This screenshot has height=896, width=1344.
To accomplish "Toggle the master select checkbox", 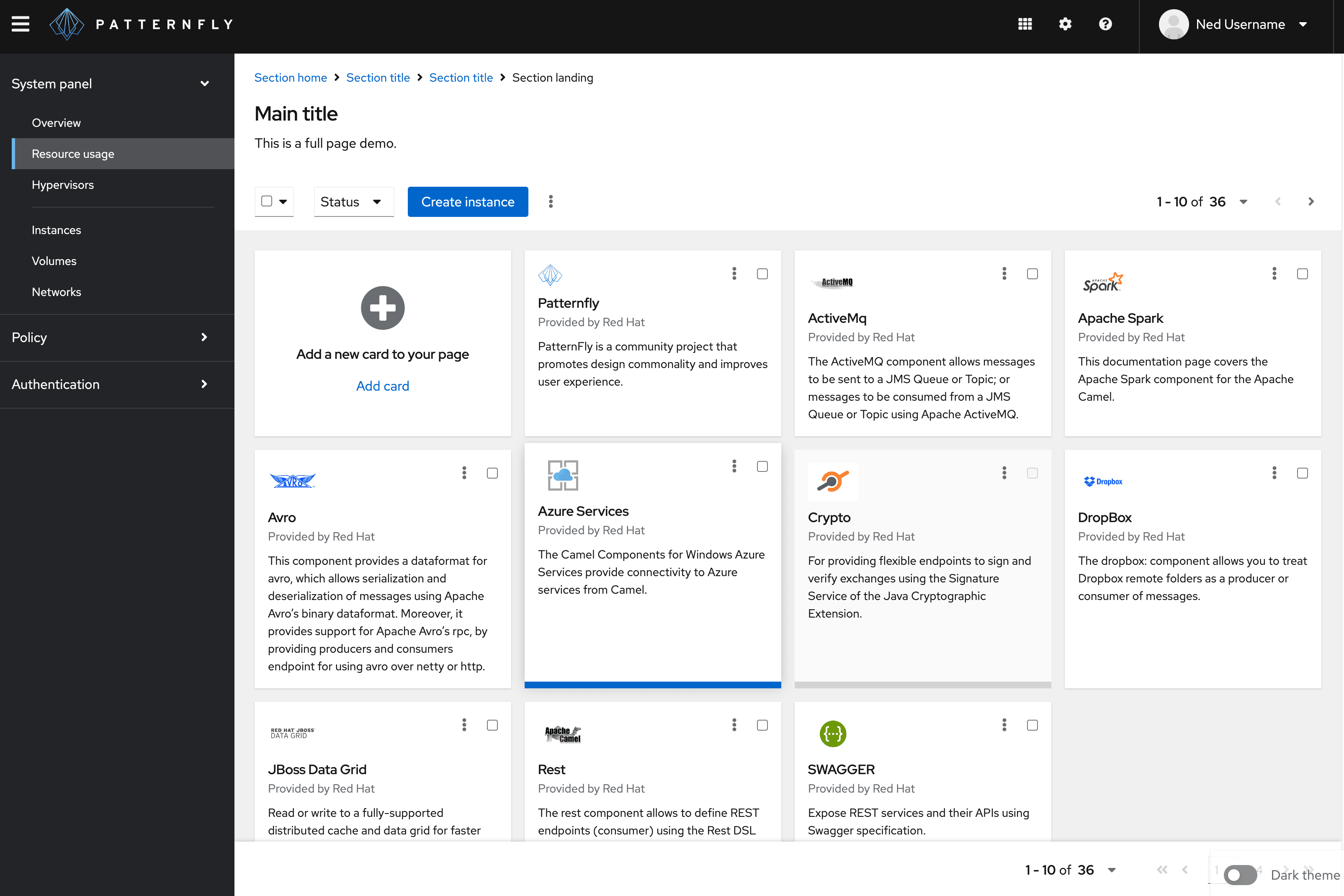I will coord(266,201).
